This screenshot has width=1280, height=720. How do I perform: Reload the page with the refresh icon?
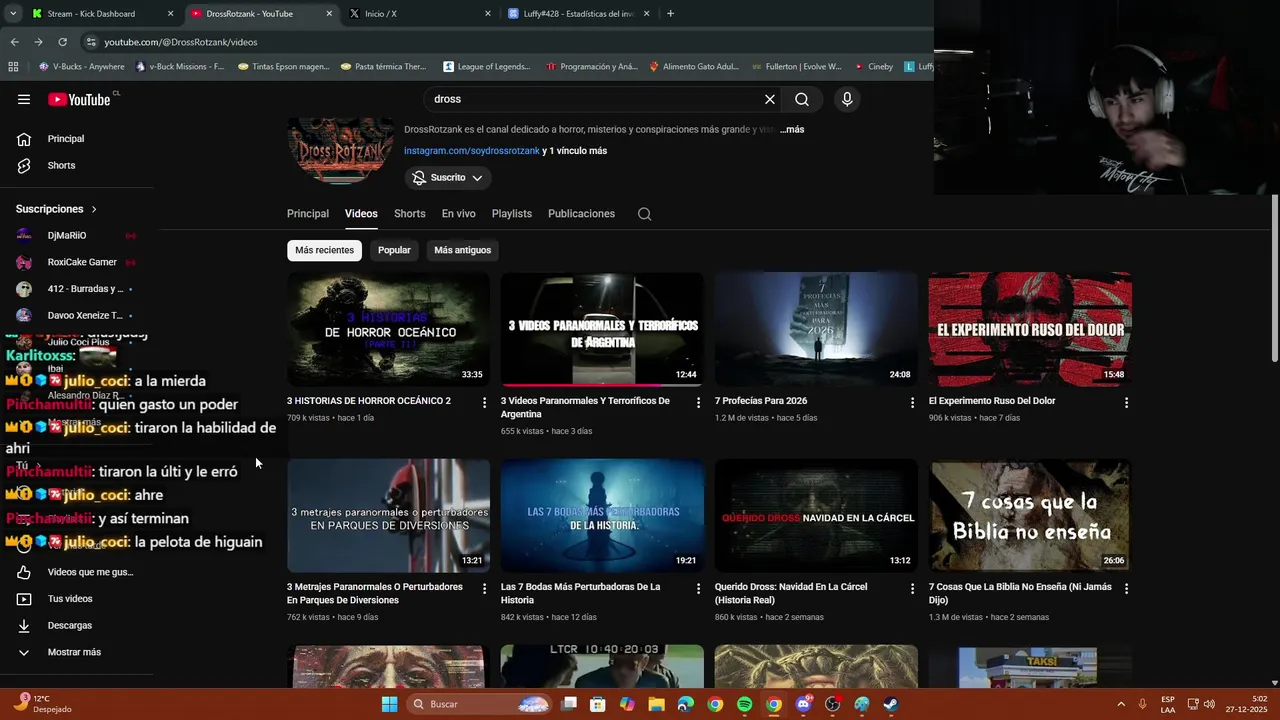[62, 42]
